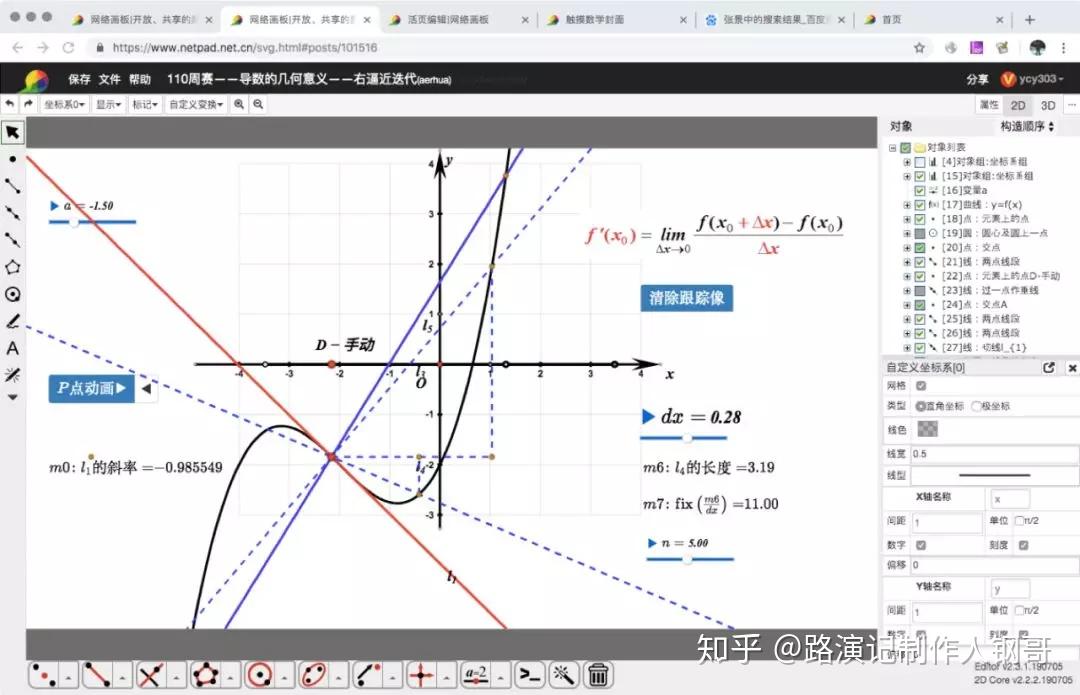The height and width of the screenshot is (695, 1080).
Task: Expand the [4]对象组 tree node
Action: [x=907, y=162]
